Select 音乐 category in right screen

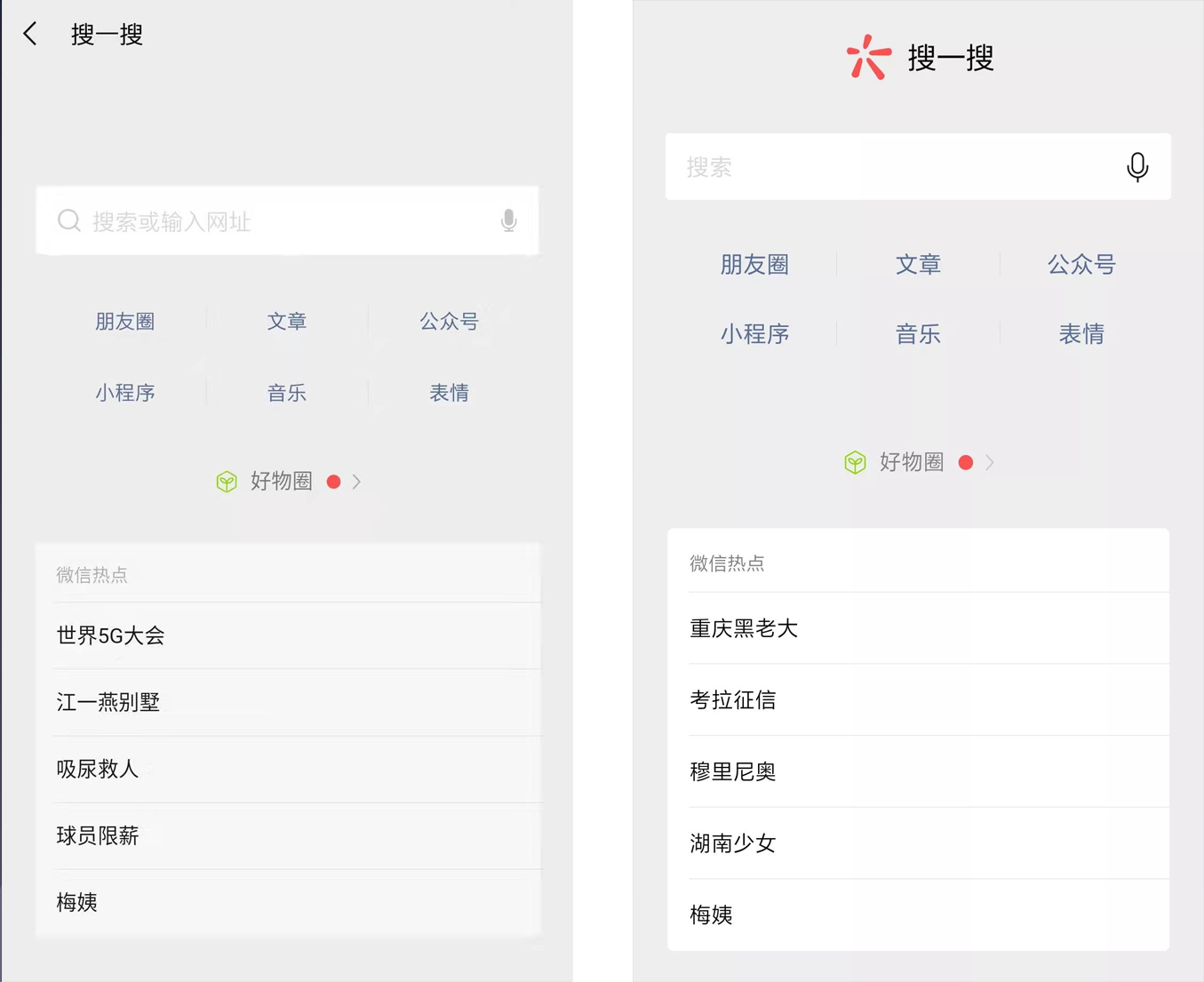[918, 334]
